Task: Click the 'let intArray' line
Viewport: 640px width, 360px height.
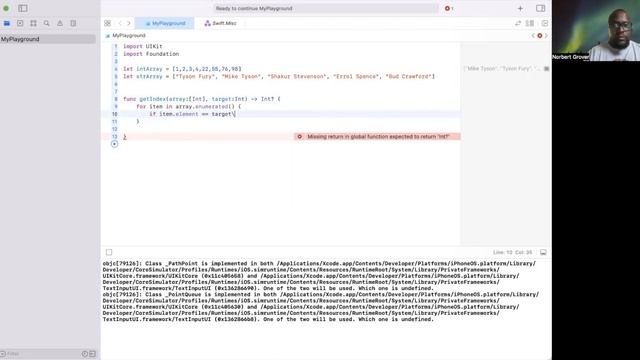Action: click(182, 69)
